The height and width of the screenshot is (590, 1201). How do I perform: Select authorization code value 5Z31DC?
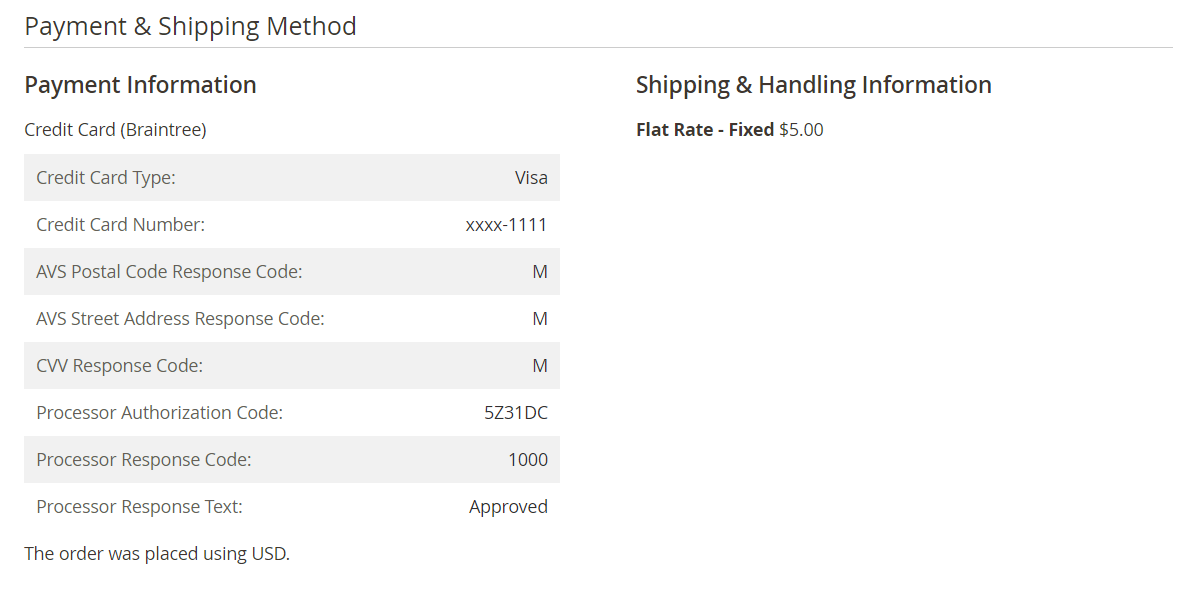pyautogui.click(x=516, y=413)
